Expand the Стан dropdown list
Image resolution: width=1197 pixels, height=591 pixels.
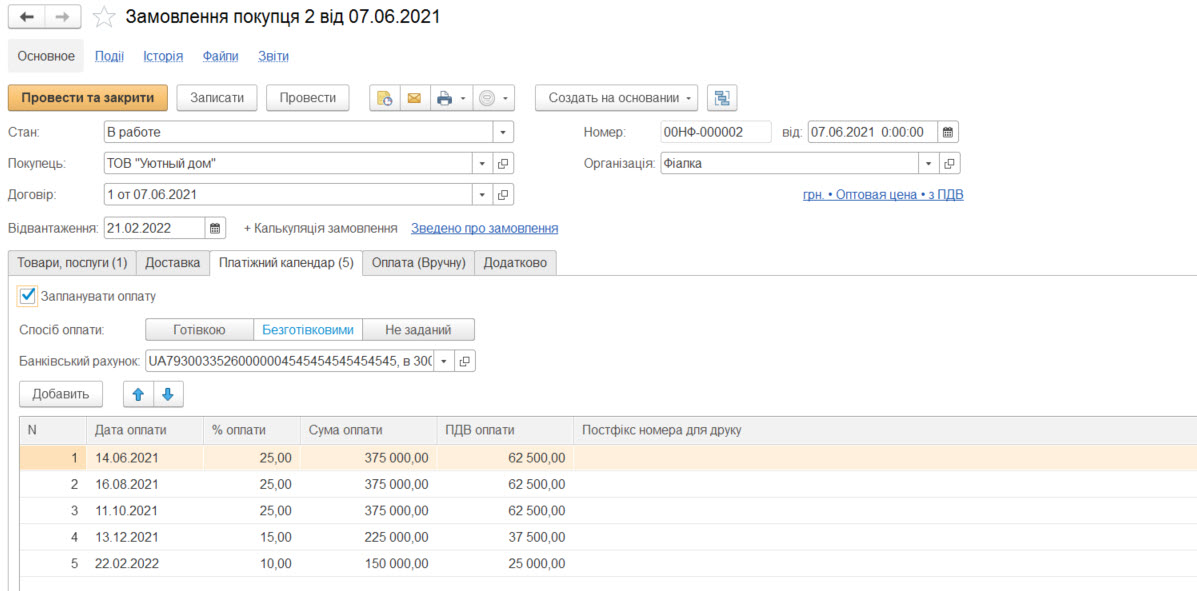click(503, 132)
